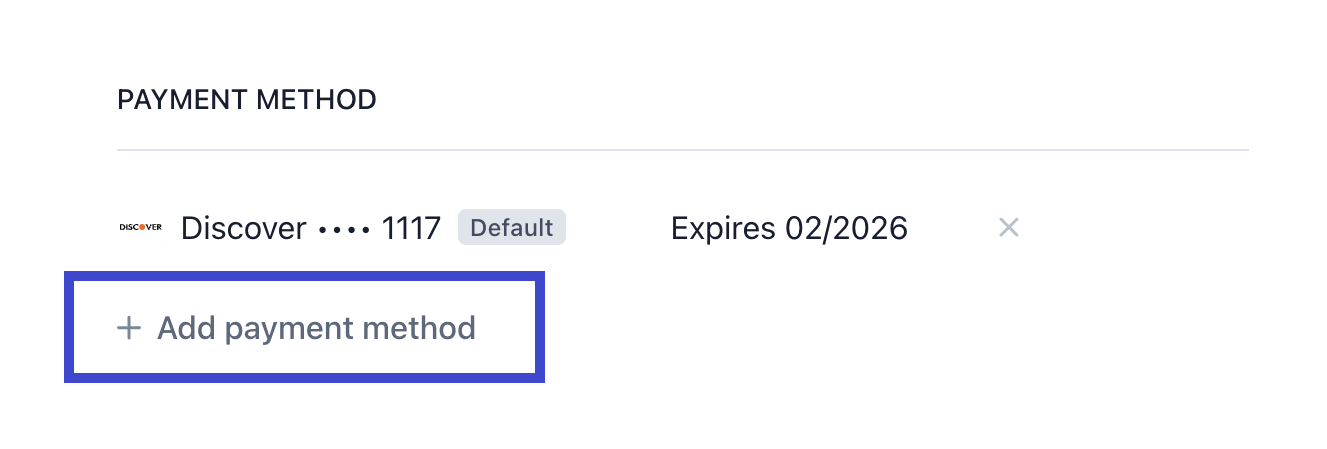Click the word Expires
Image resolution: width=1327 pixels, height=449 pixels.
coord(723,228)
